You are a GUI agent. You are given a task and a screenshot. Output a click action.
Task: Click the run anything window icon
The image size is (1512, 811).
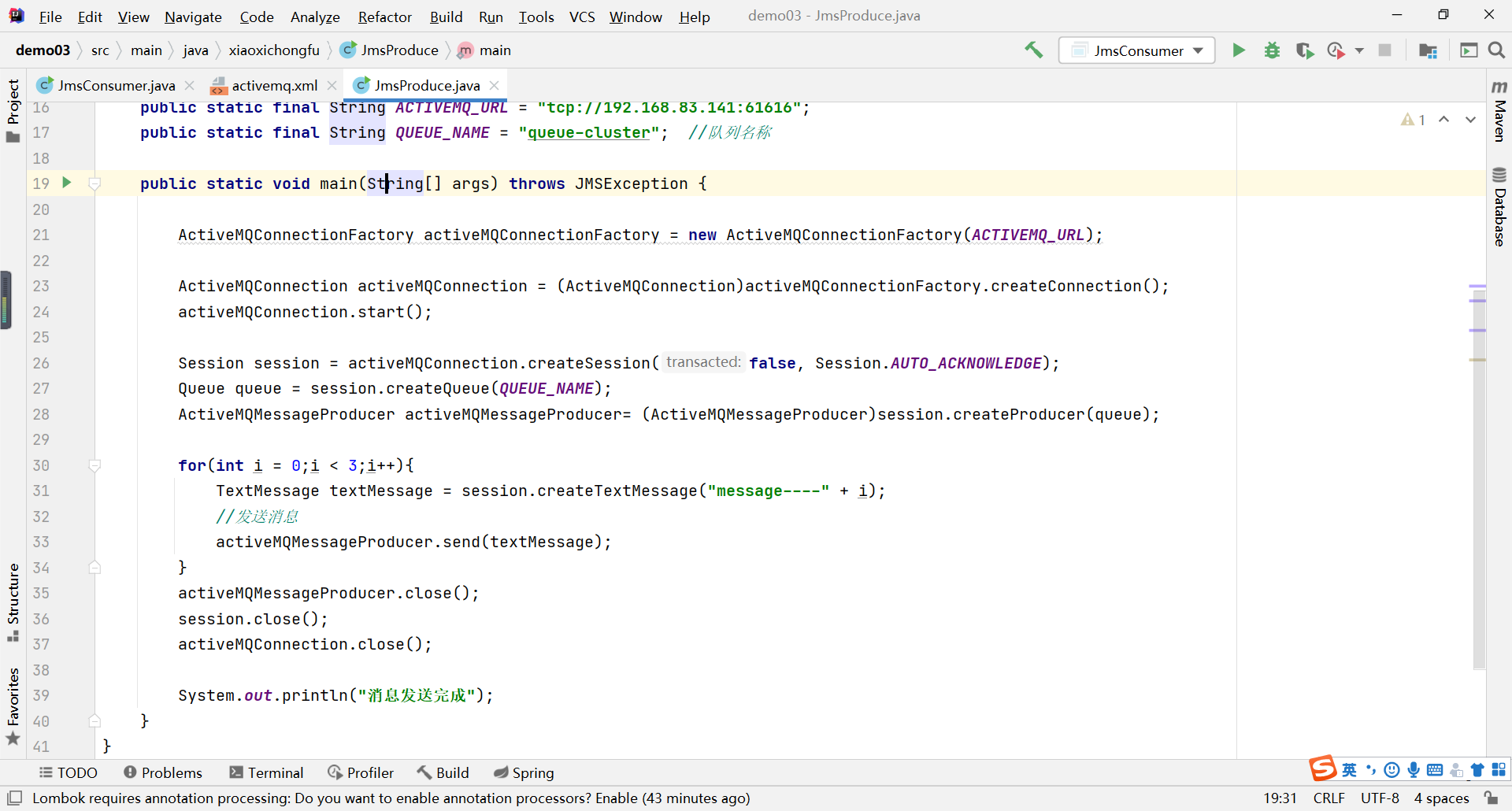pyautogui.click(x=1469, y=50)
